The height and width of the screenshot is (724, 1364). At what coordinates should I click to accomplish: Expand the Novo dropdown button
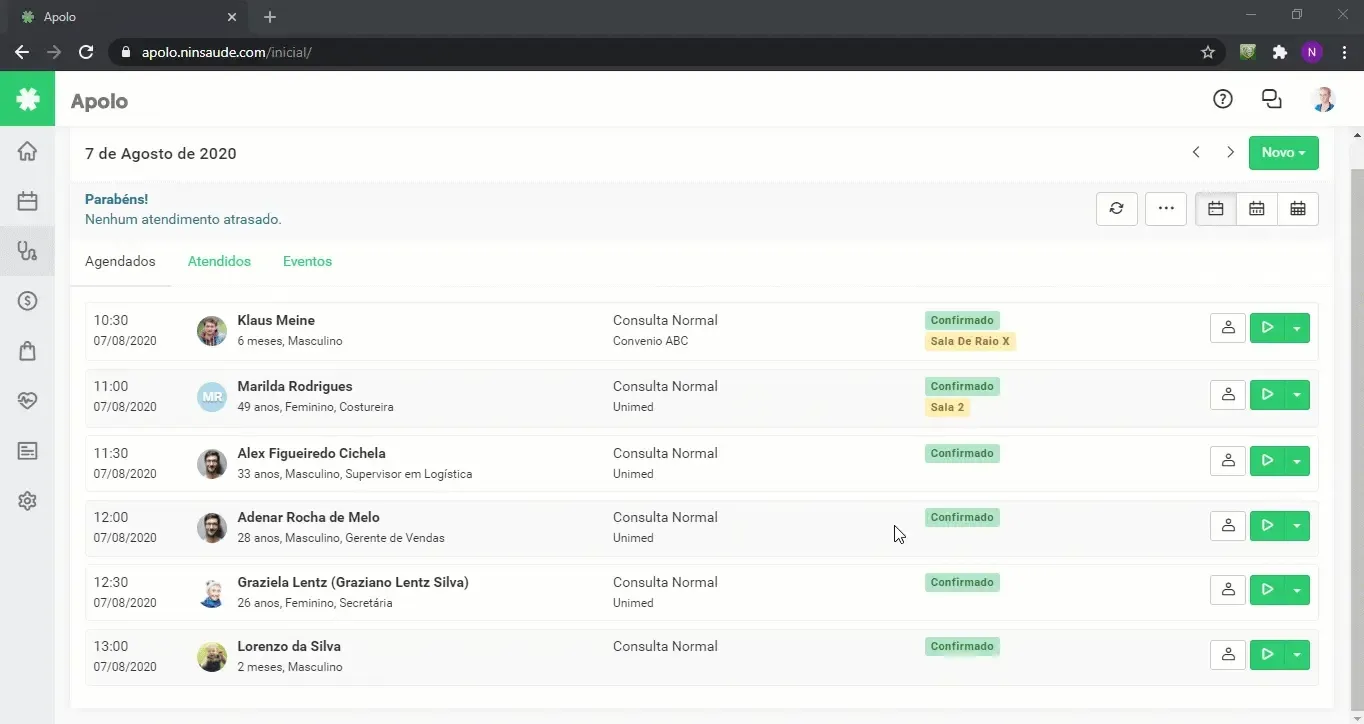point(1283,153)
